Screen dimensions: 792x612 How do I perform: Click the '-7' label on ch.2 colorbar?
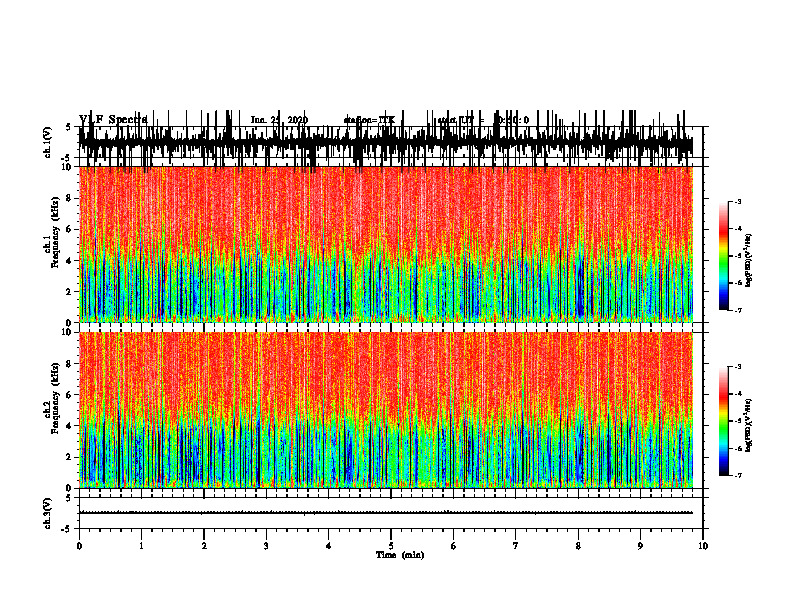tap(737, 475)
